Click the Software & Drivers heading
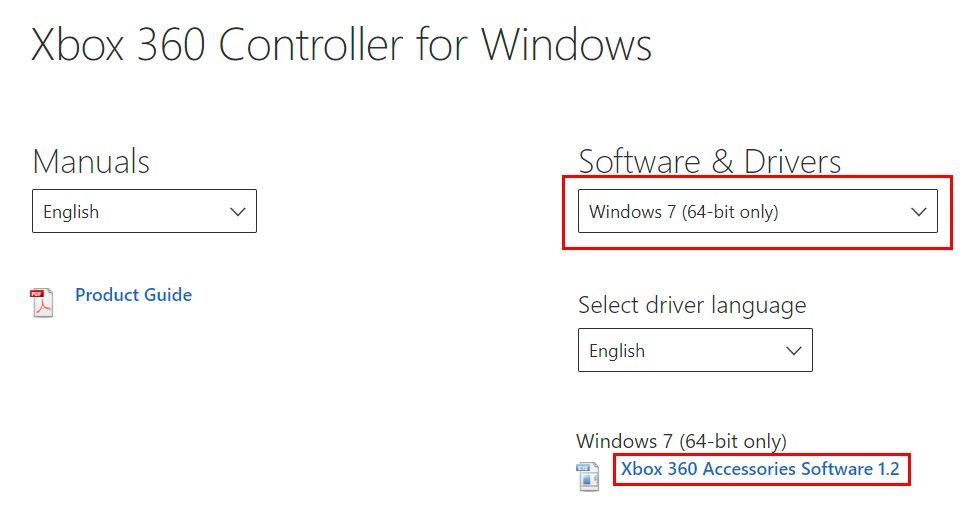The image size is (970, 518). 710,162
